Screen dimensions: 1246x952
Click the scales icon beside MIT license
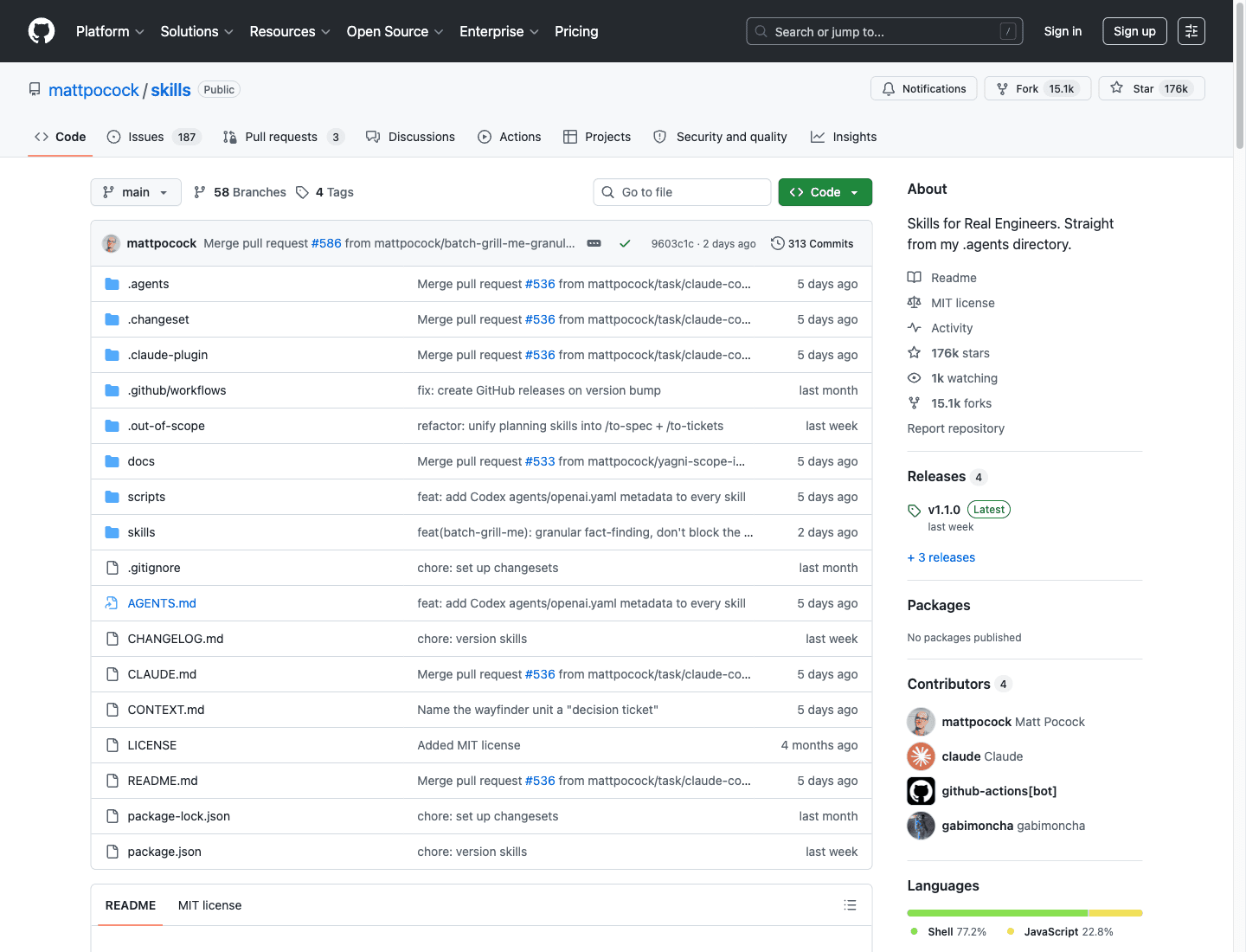pos(915,303)
